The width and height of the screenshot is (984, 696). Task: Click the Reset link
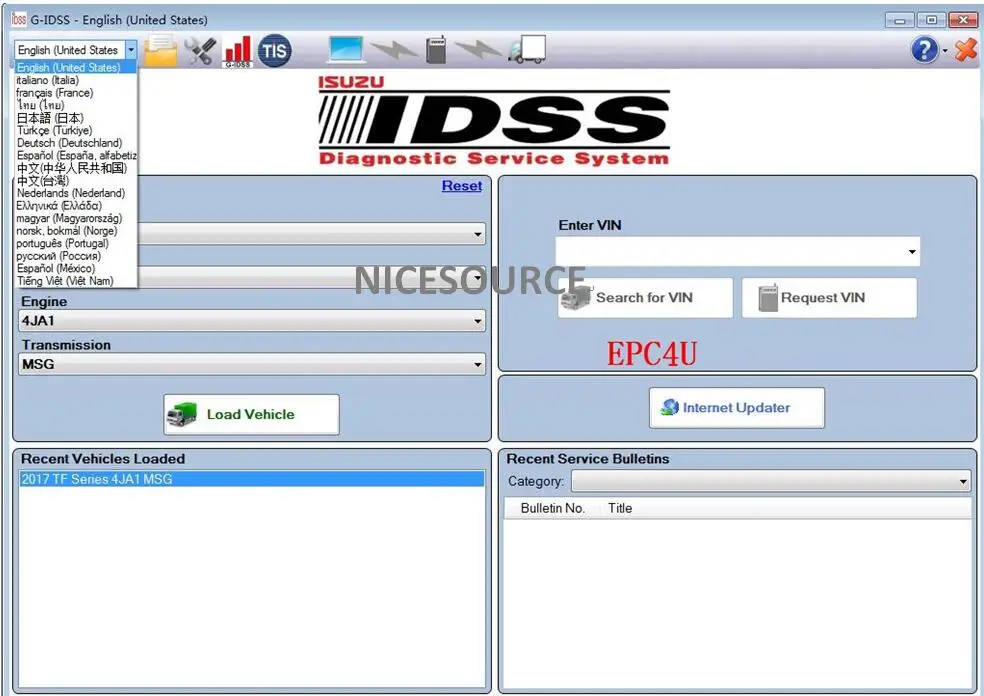pos(461,185)
